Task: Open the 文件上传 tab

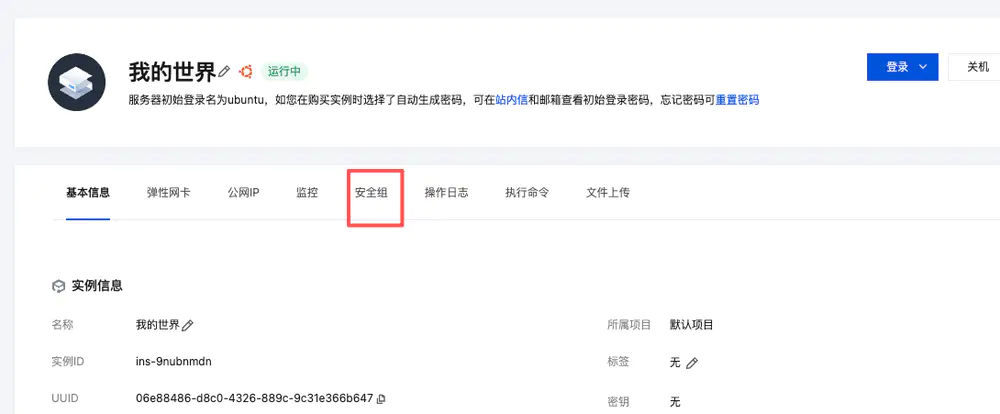Action: click(608, 193)
